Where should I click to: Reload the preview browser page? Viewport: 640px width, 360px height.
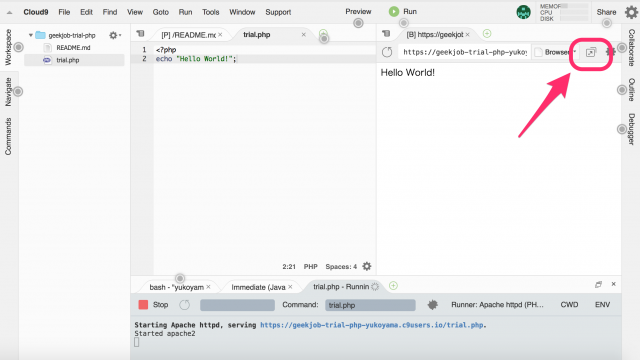coord(387,52)
